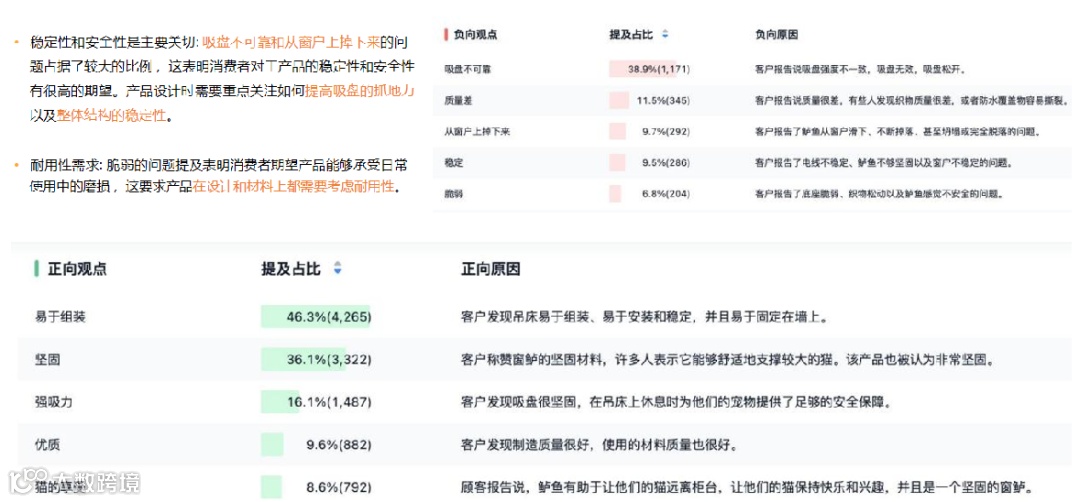Click the 易于组装 row label
Viewport: 1080px width, 502px height.
(x=61, y=317)
